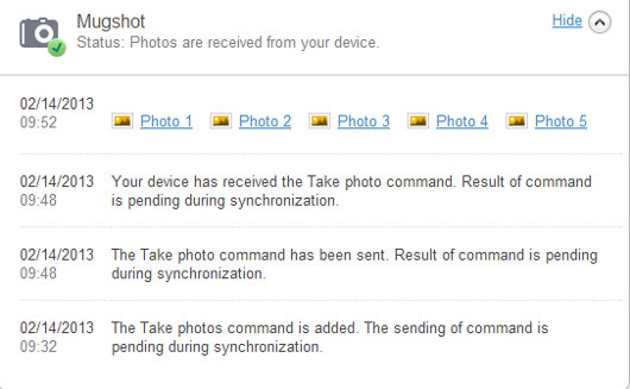The height and width of the screenshot is (389, 630).
Task: Click the status text about received photos
Action: (228, 42)
